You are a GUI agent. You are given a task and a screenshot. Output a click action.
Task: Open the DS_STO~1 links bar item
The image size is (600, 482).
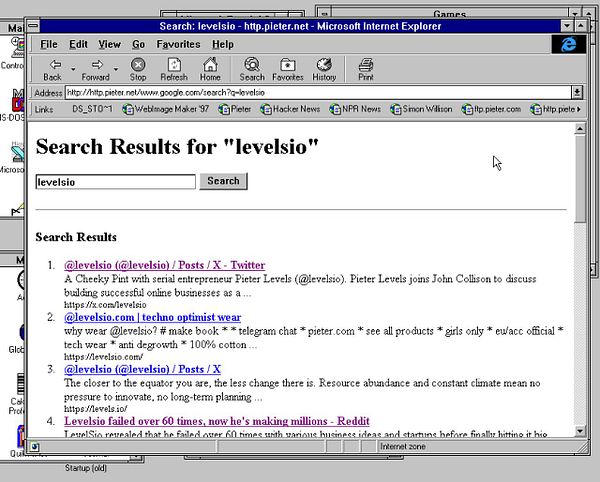92,109
